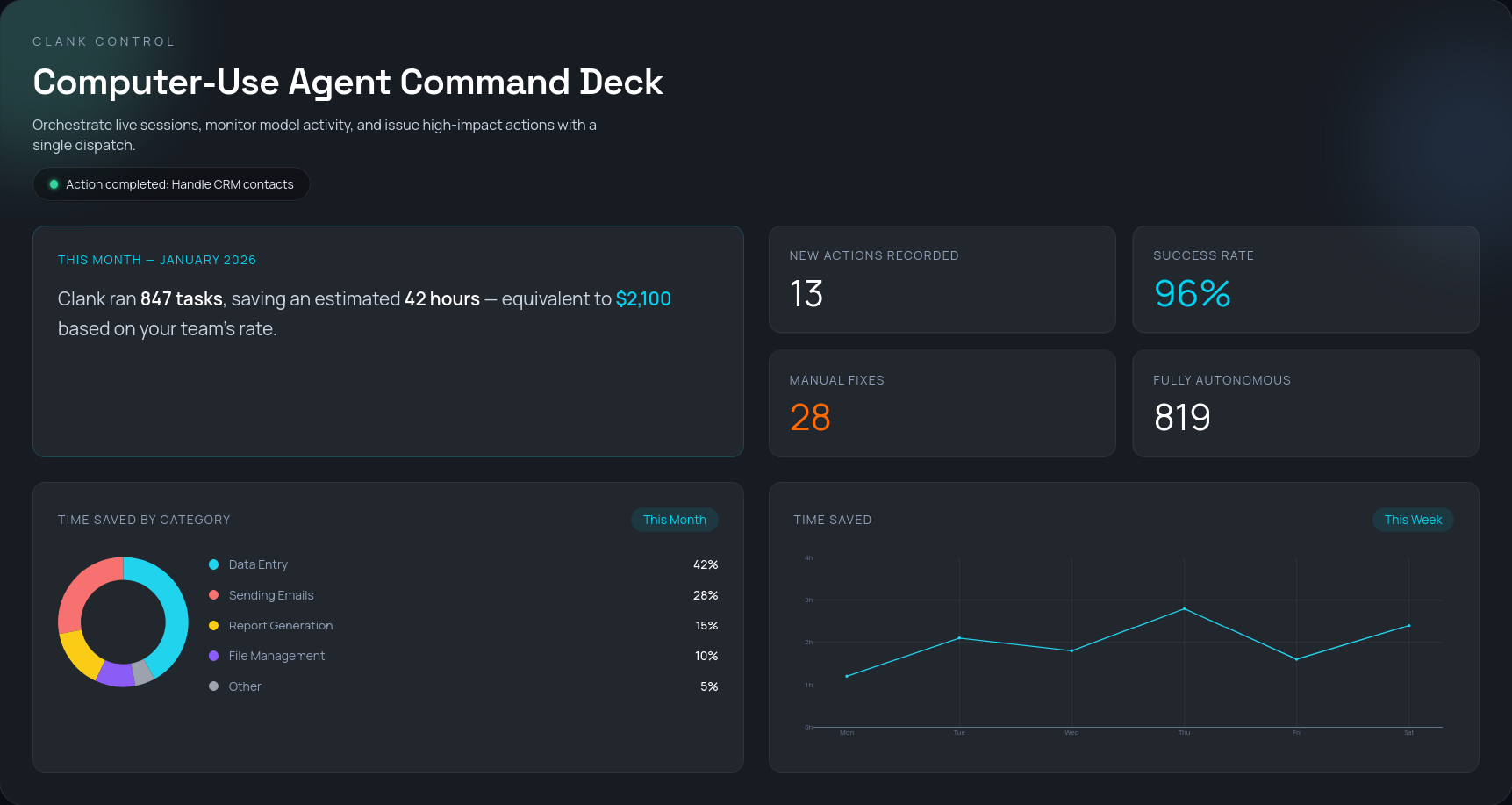Click the purple File Management legend dot

click(213, 656)
